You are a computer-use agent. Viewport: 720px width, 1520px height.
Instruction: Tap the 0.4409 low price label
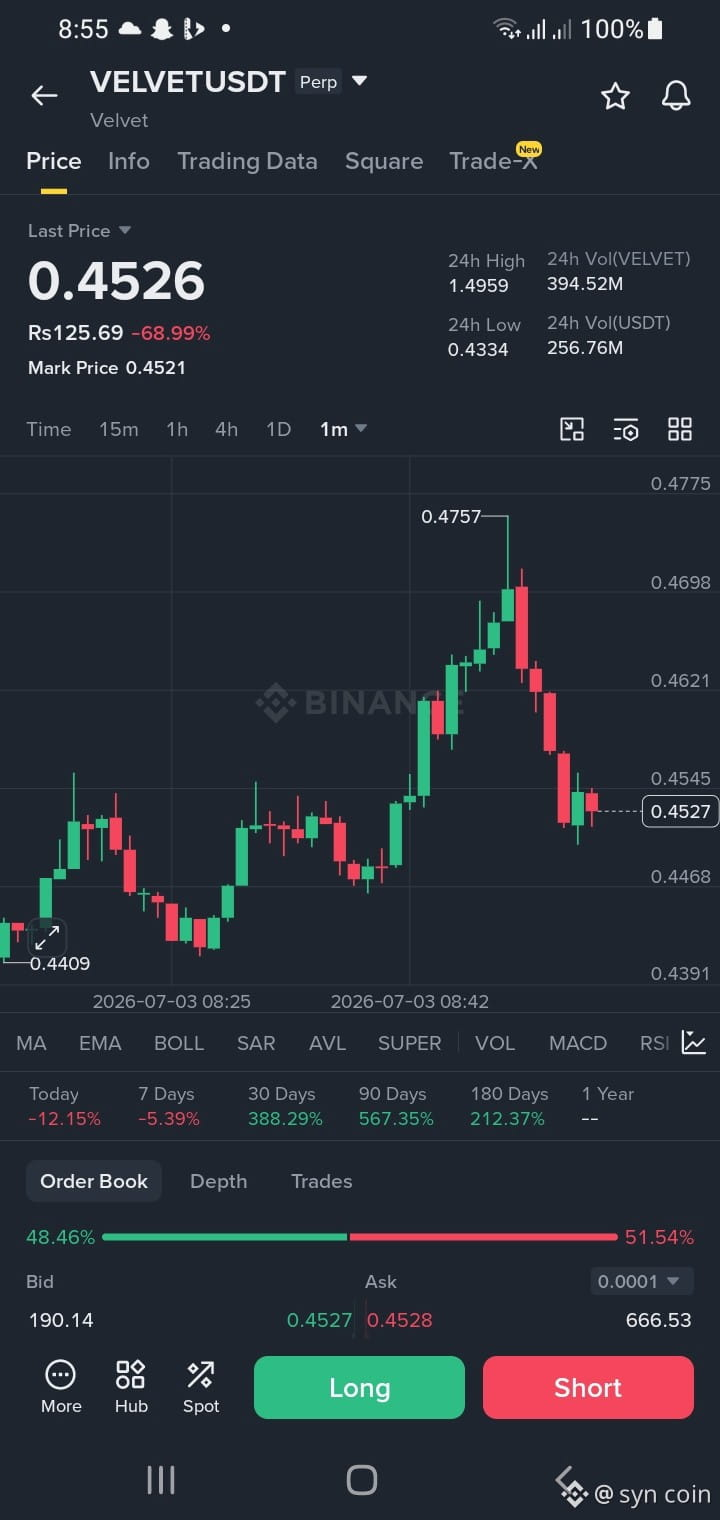[x=60, y=964]
